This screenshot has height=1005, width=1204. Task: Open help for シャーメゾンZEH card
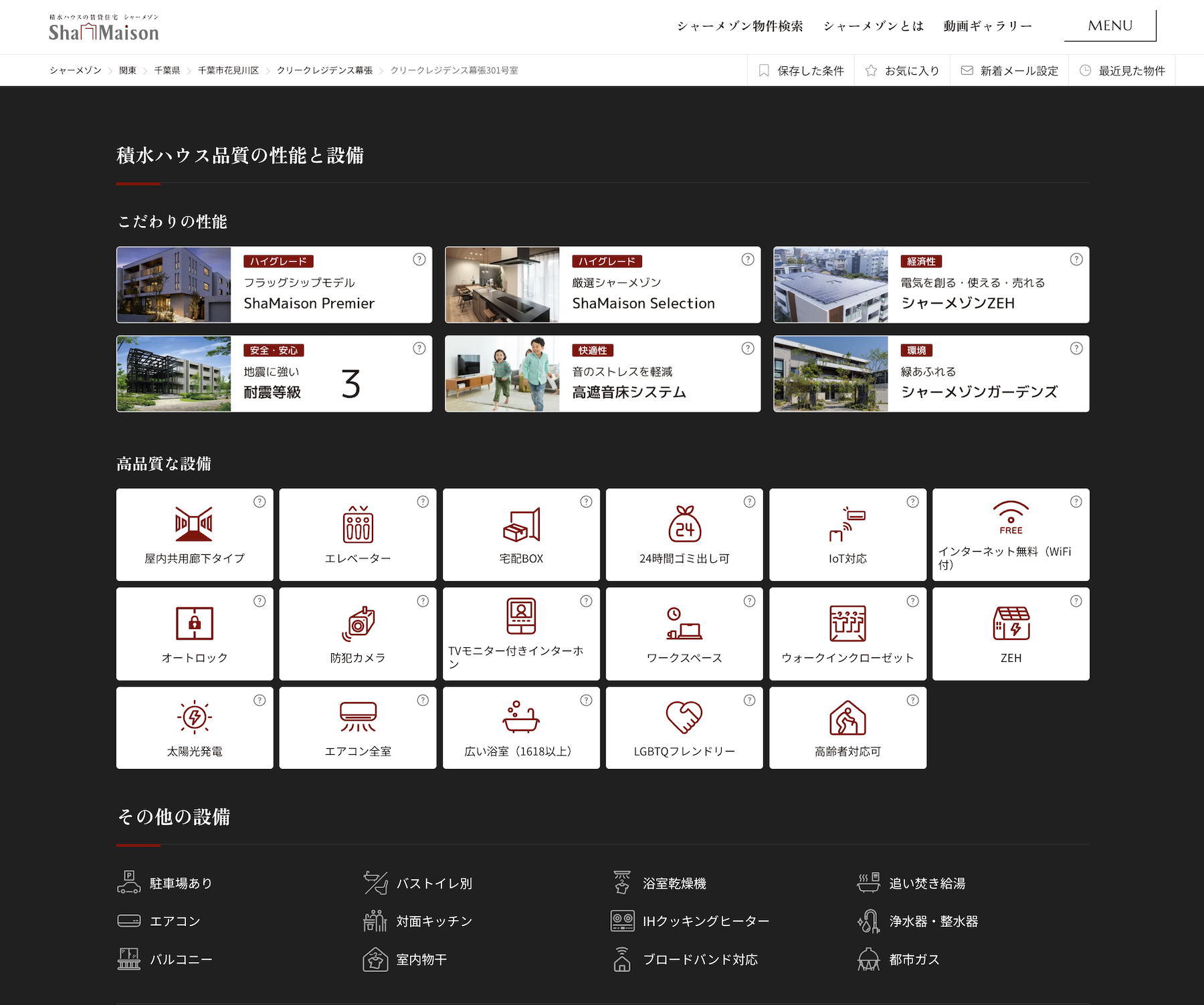1076,259
